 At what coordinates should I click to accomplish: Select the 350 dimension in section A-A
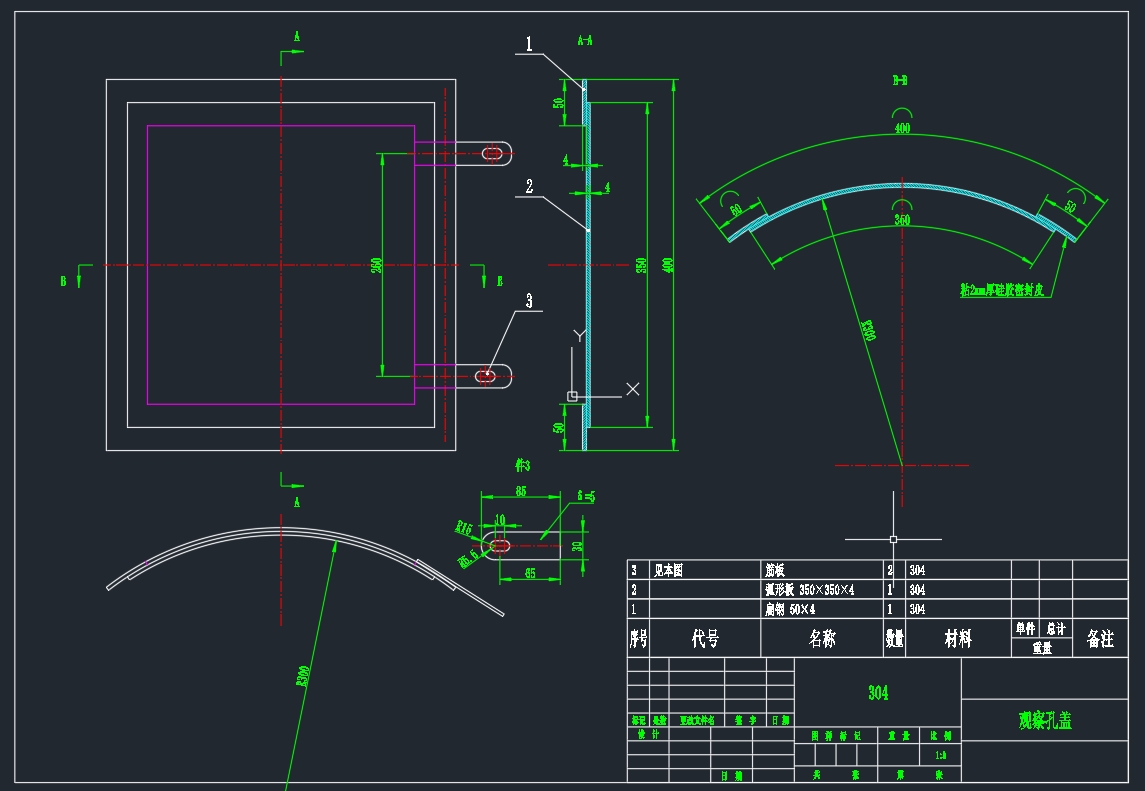tap(641, 265)
